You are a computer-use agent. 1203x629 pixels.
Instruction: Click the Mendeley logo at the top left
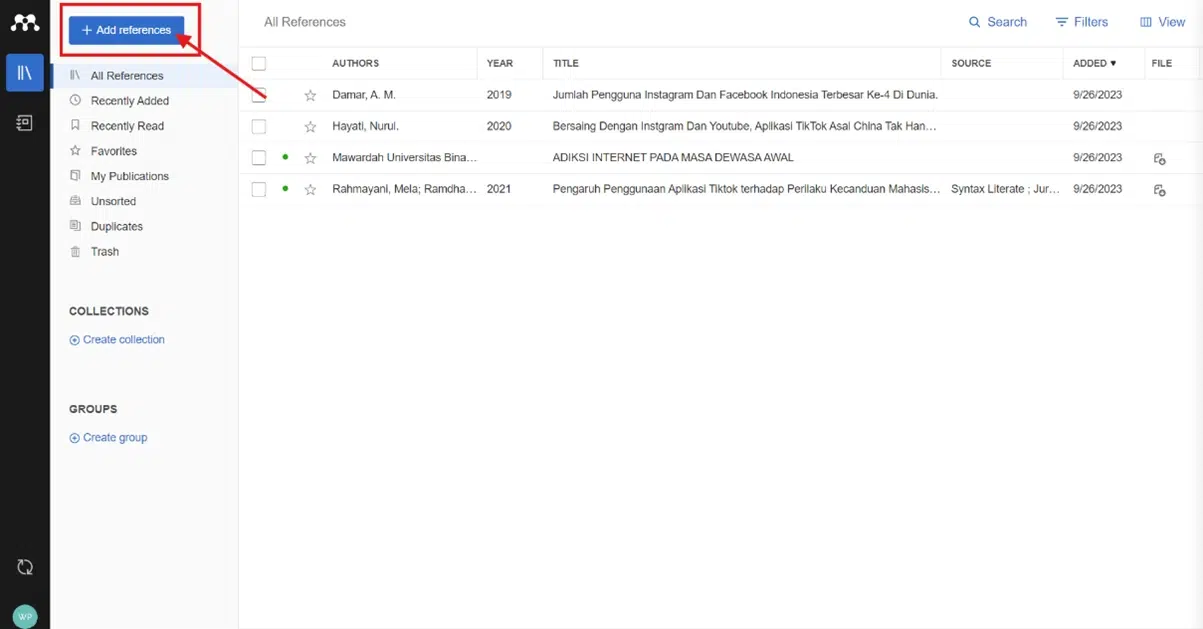[x=24, y=21]
